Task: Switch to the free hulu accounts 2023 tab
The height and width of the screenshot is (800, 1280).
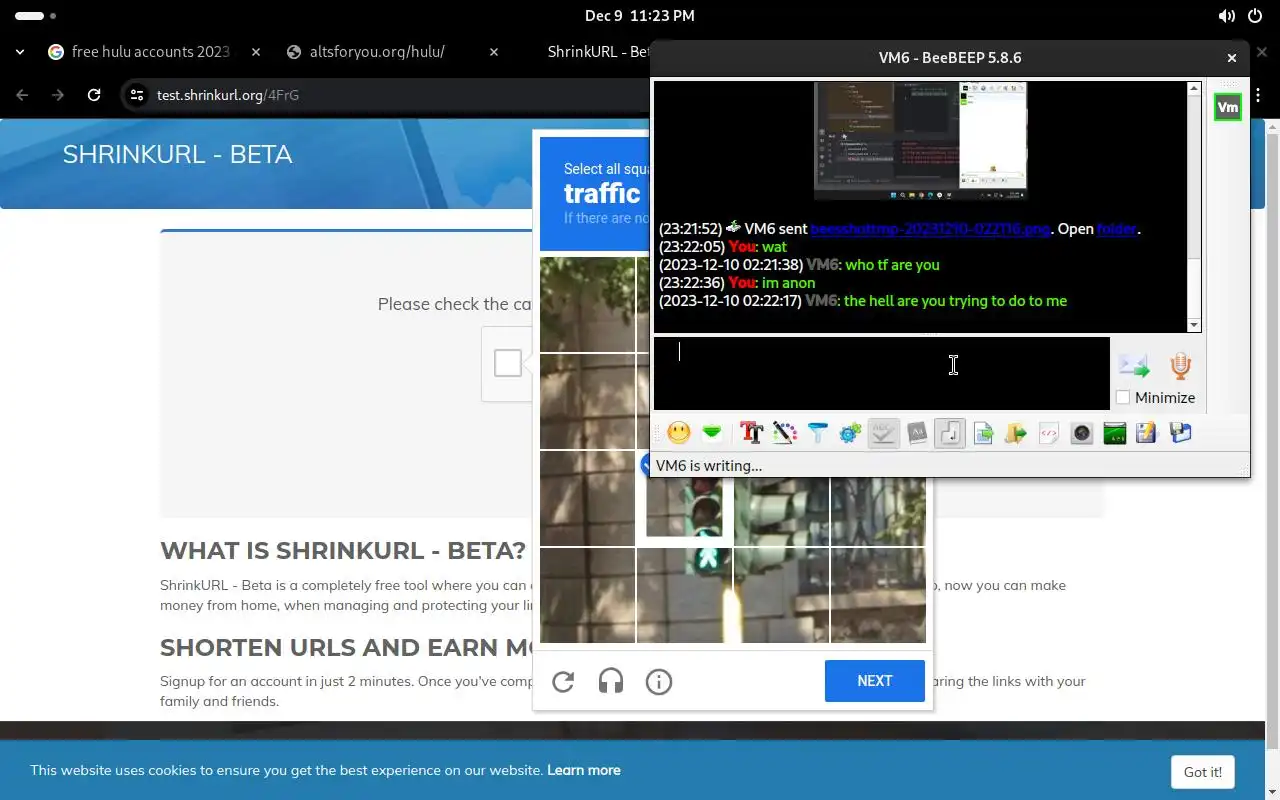Action: [x=150, y=52]
